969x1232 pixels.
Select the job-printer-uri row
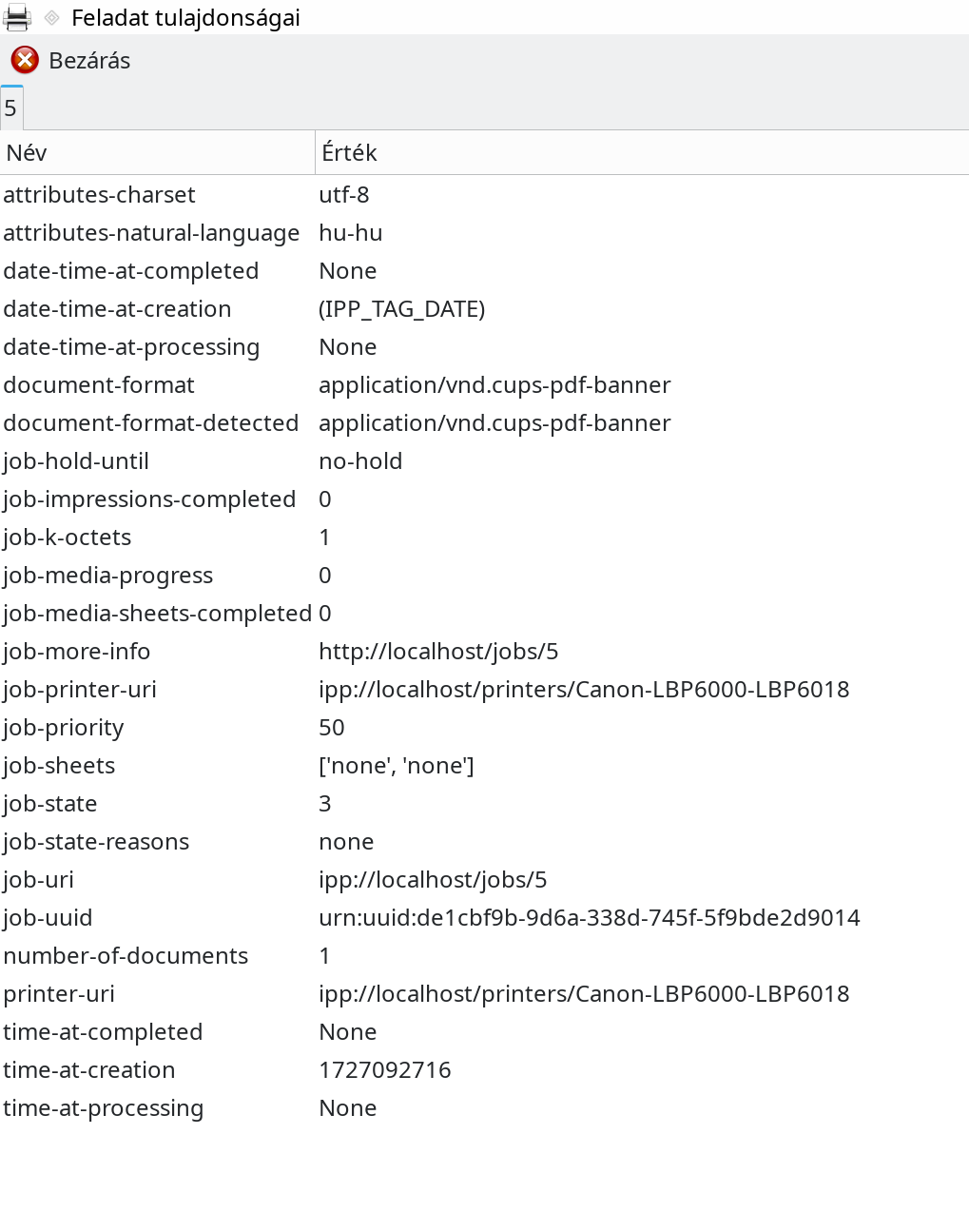pos(484,690)
